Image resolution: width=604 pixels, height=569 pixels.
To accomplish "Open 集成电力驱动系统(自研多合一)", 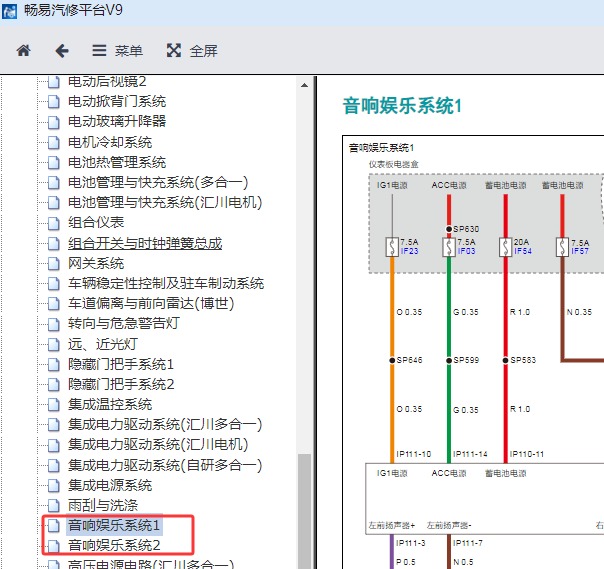I will tap(165, 465).
